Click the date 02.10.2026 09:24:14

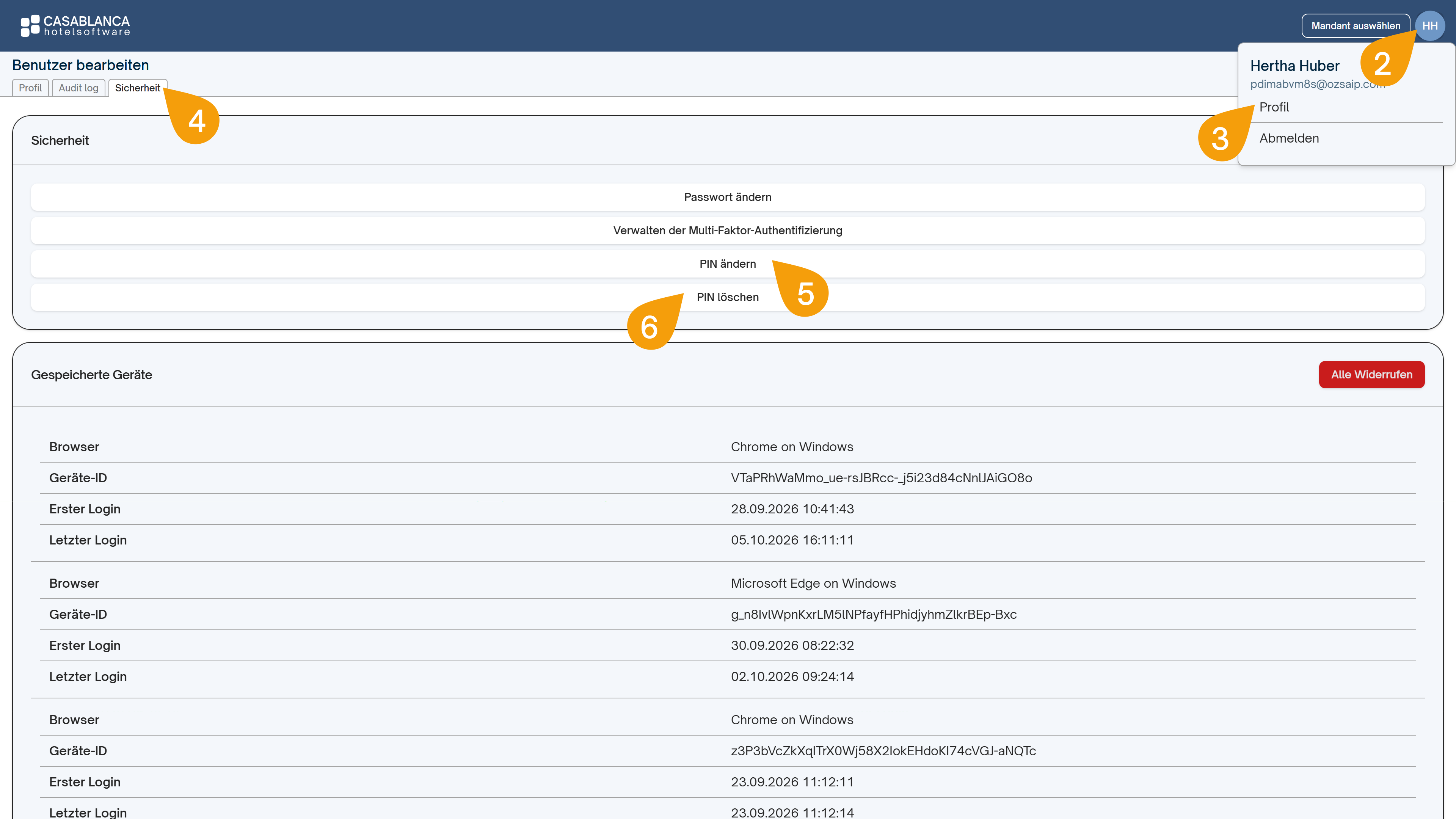[792, 676]
